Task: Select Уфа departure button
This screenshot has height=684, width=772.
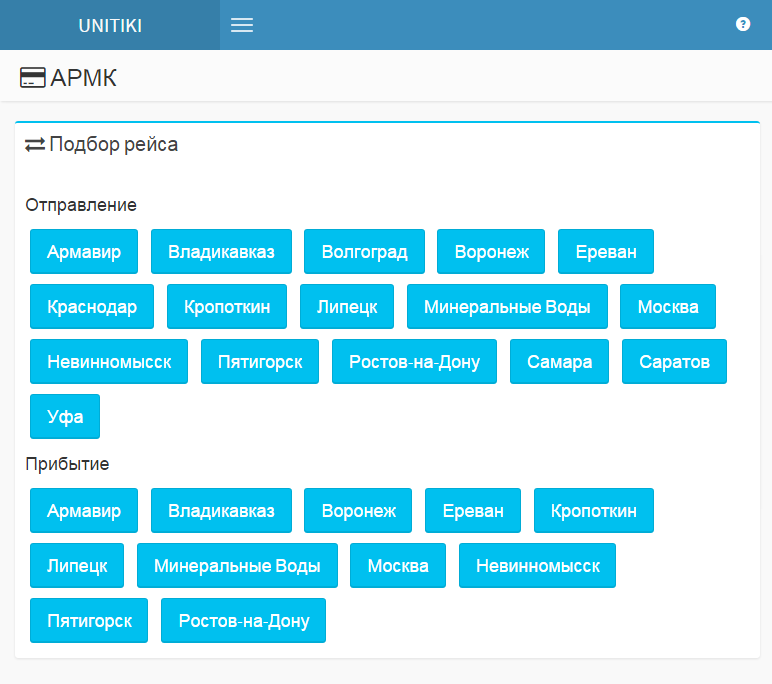Action: (65, 416)
